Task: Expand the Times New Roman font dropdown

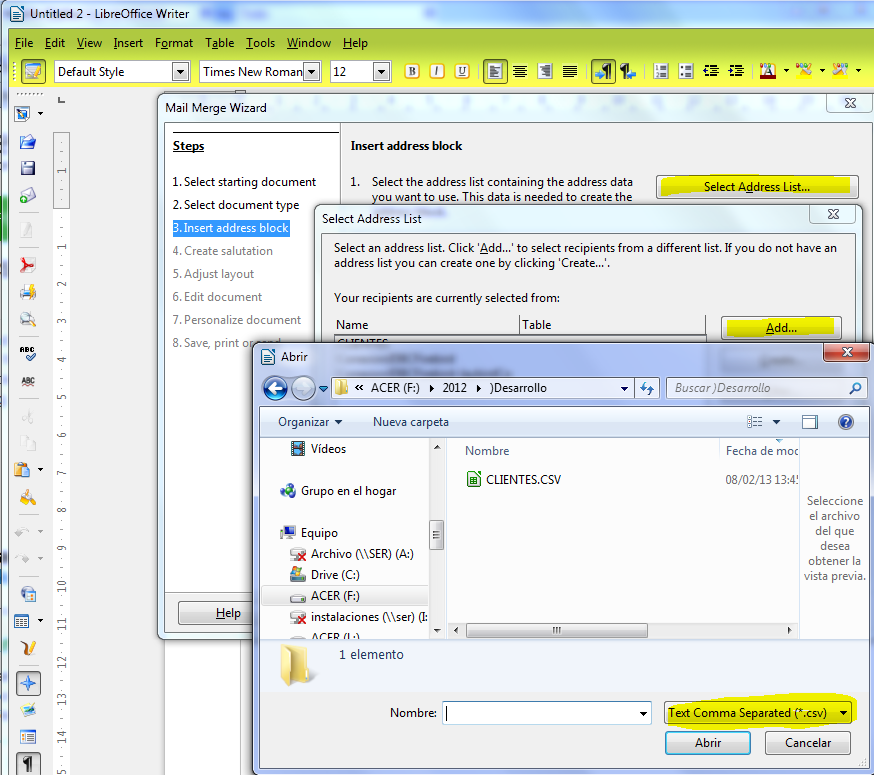Action: (x=312, y=72)
